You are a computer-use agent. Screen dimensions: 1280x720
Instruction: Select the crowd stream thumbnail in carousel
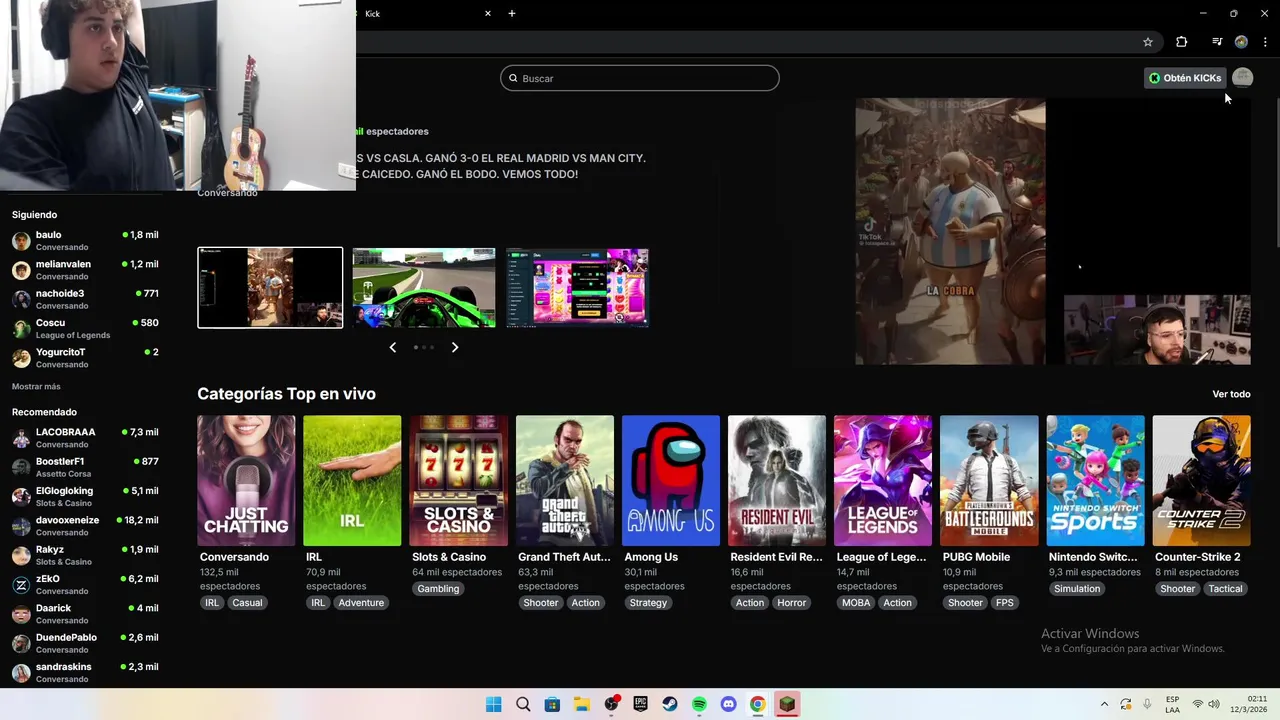tap(270, 287)
